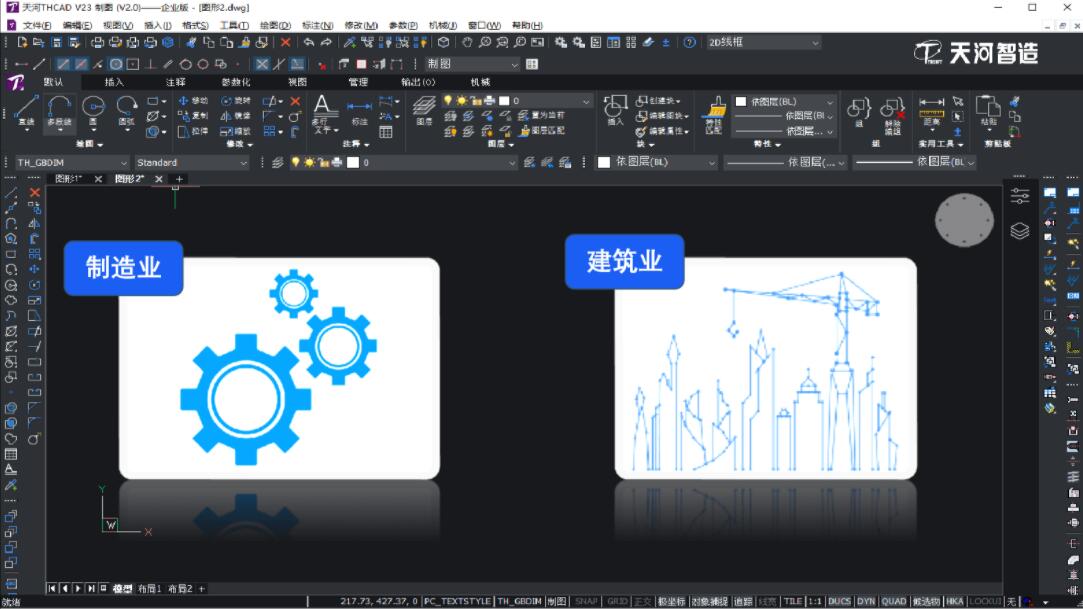Select the 多段线 (Polyline) tool
Image resolution: width=1083 pixels, height=609 pixels.
[x=59, y=111]
